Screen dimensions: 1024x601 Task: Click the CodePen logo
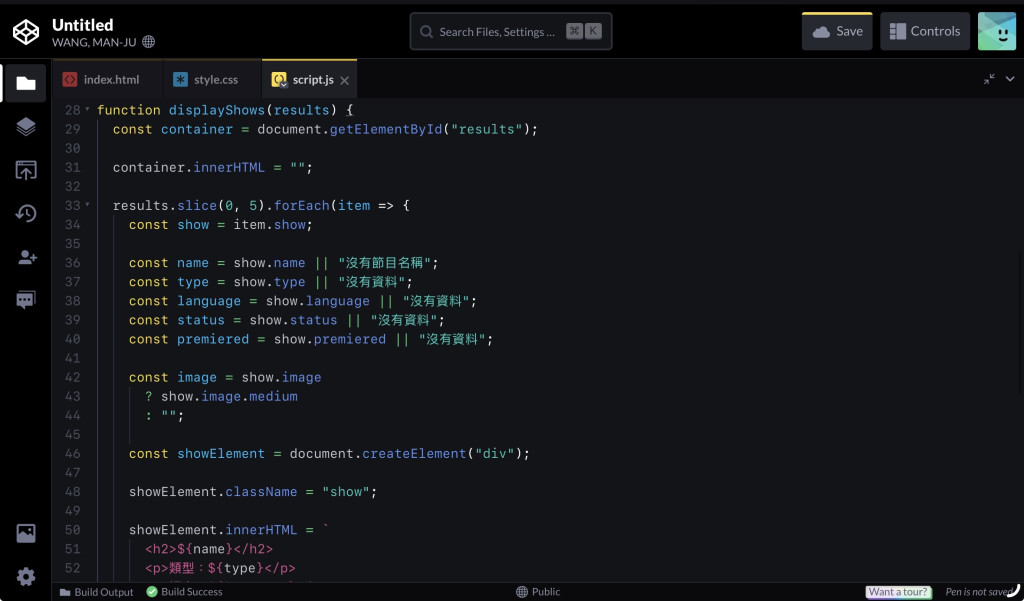[26, 32]
